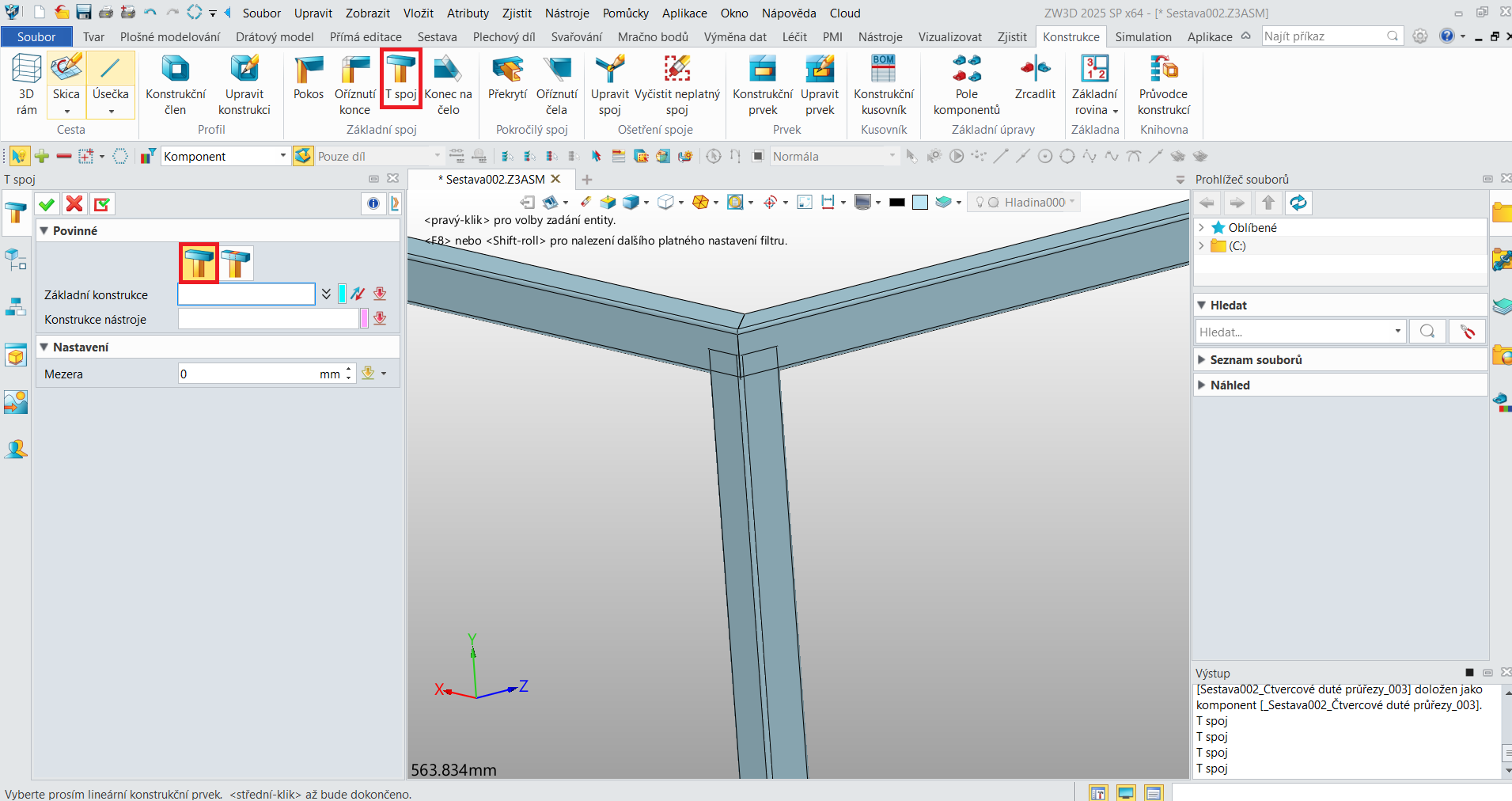Select the Konec na čelo tool
Image resolution: width=1512 pixels, height=801 pixels.
[448, 84]
